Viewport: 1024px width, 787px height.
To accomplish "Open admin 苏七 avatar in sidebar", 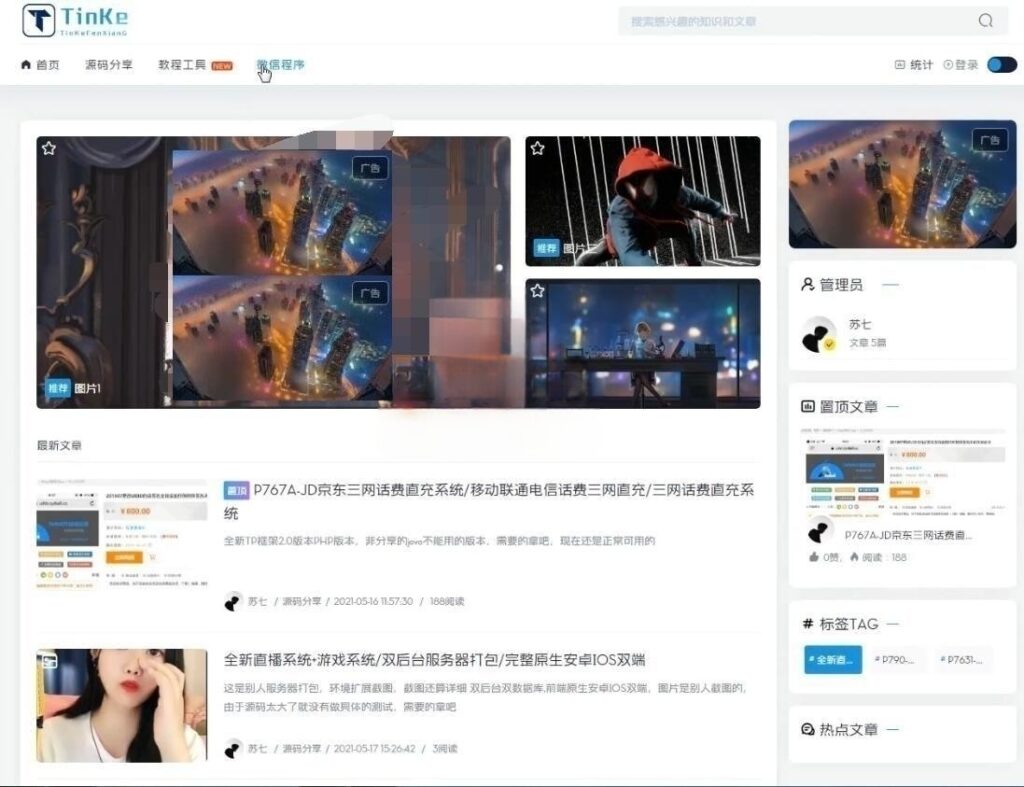I will tap(819, 334).
